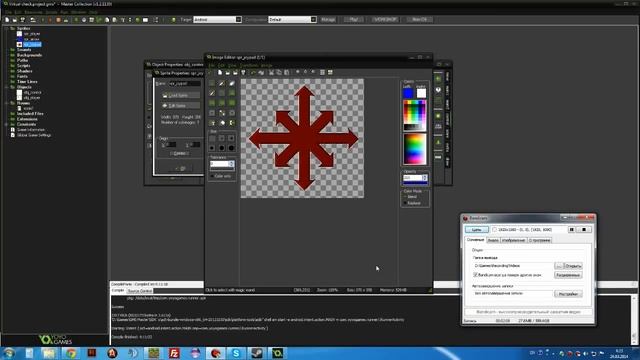The image size is (640, 360).
Task: Select the Backgrounds folder in resource tree
Action: click(x=29, y=55)
